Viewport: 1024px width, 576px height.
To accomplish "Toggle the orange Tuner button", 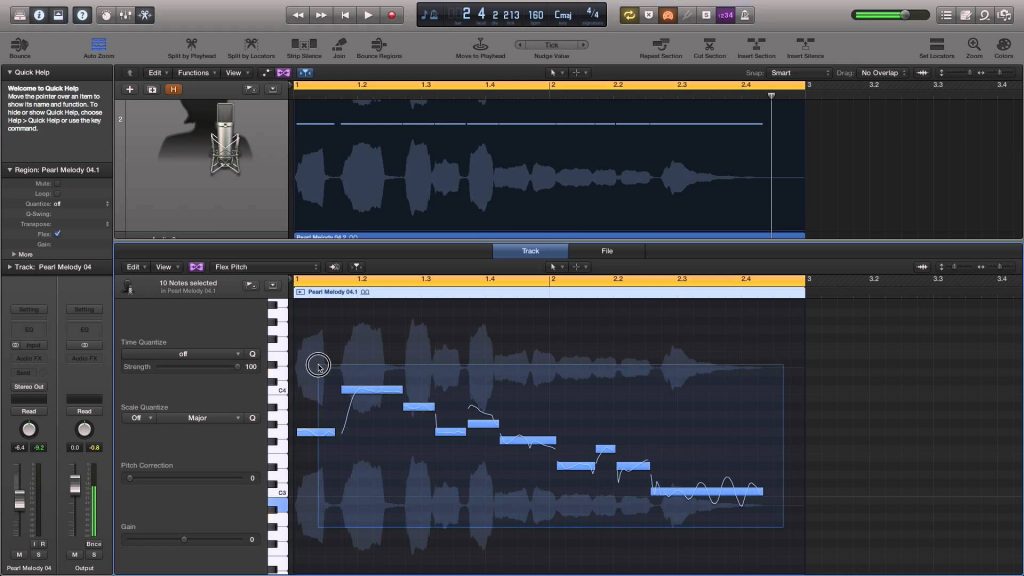I will [x=667, y=14].
